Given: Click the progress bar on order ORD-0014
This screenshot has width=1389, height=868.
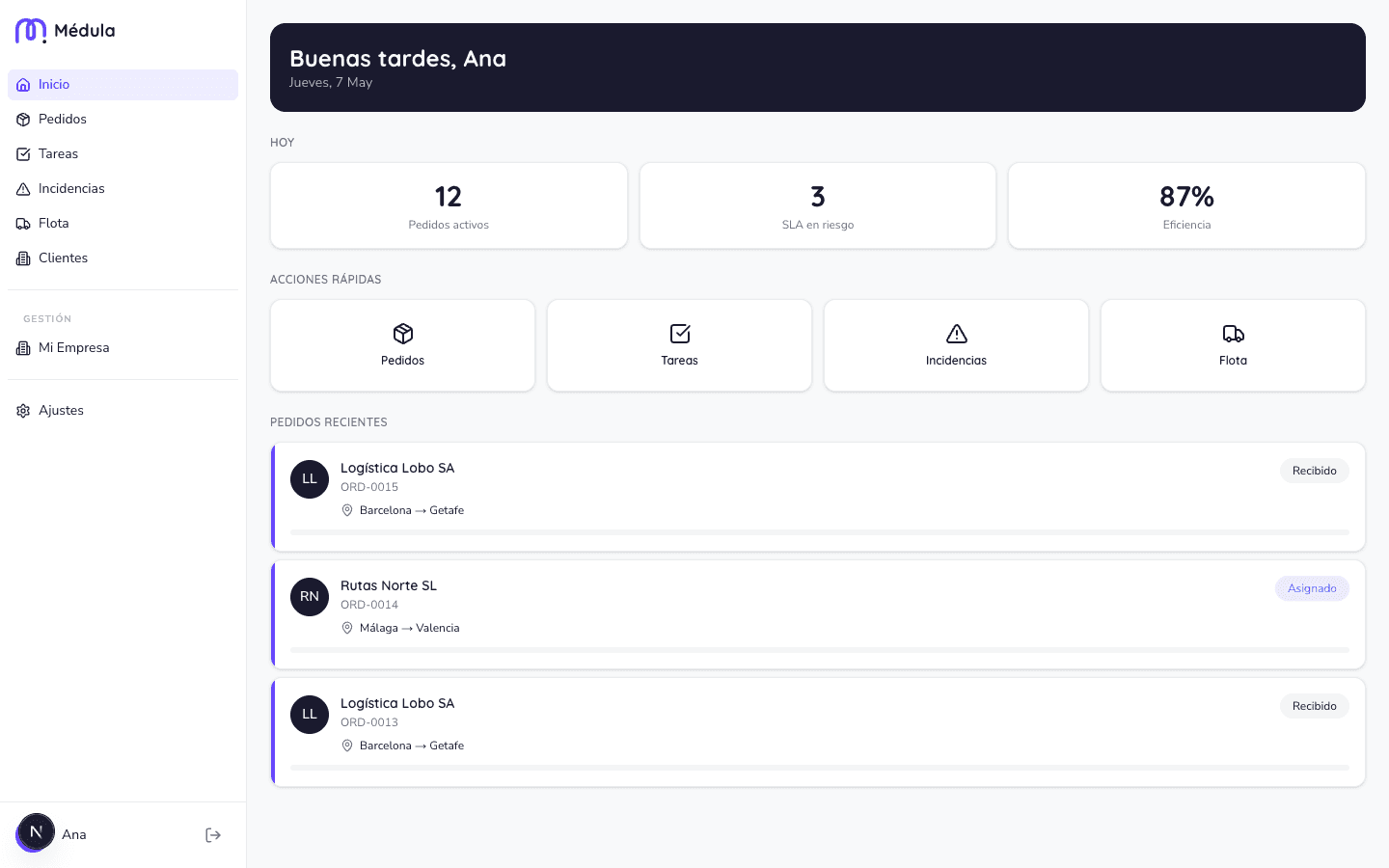Looking at the screenshot, I should click(x=820, y=650).
